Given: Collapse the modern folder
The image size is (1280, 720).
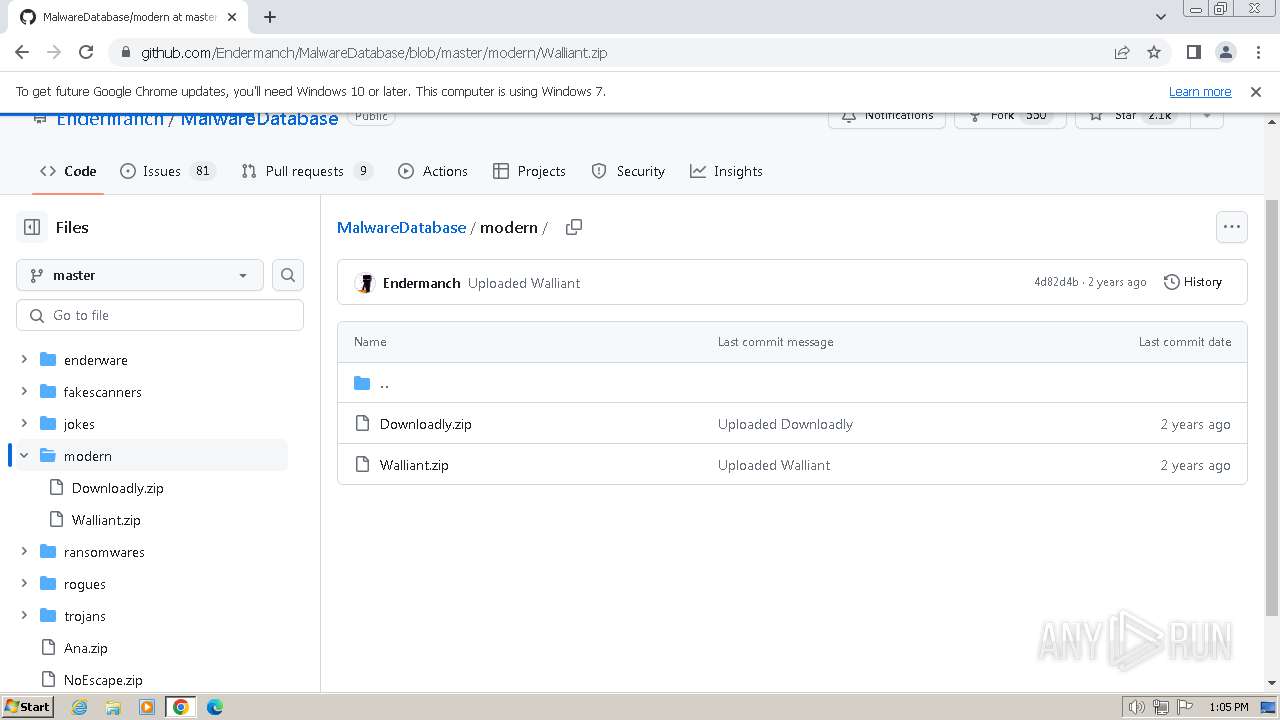Looking at the screenshot, I should click(x=24, y=456).
